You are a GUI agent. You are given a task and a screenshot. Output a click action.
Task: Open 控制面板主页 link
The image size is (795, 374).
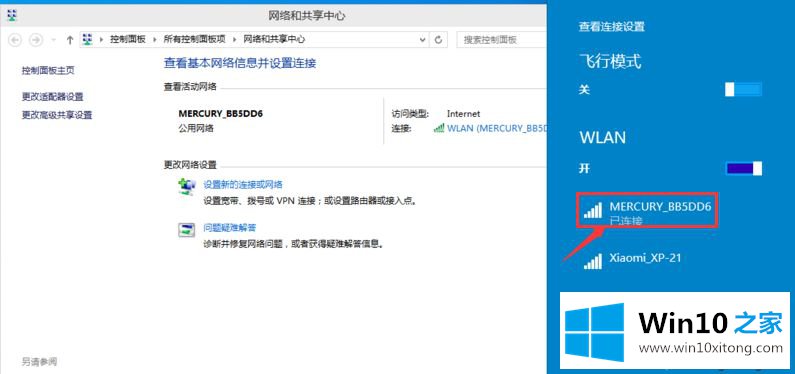(48, 70)
